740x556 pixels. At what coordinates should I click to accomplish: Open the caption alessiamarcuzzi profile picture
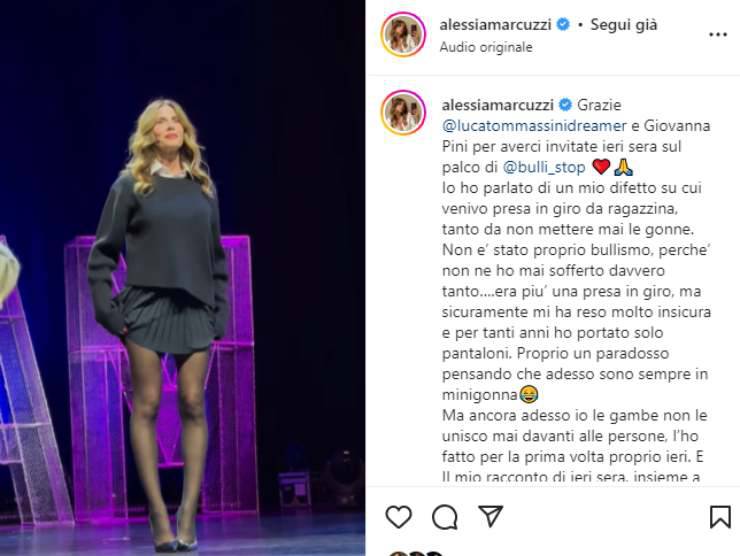[x=404, y=112]
